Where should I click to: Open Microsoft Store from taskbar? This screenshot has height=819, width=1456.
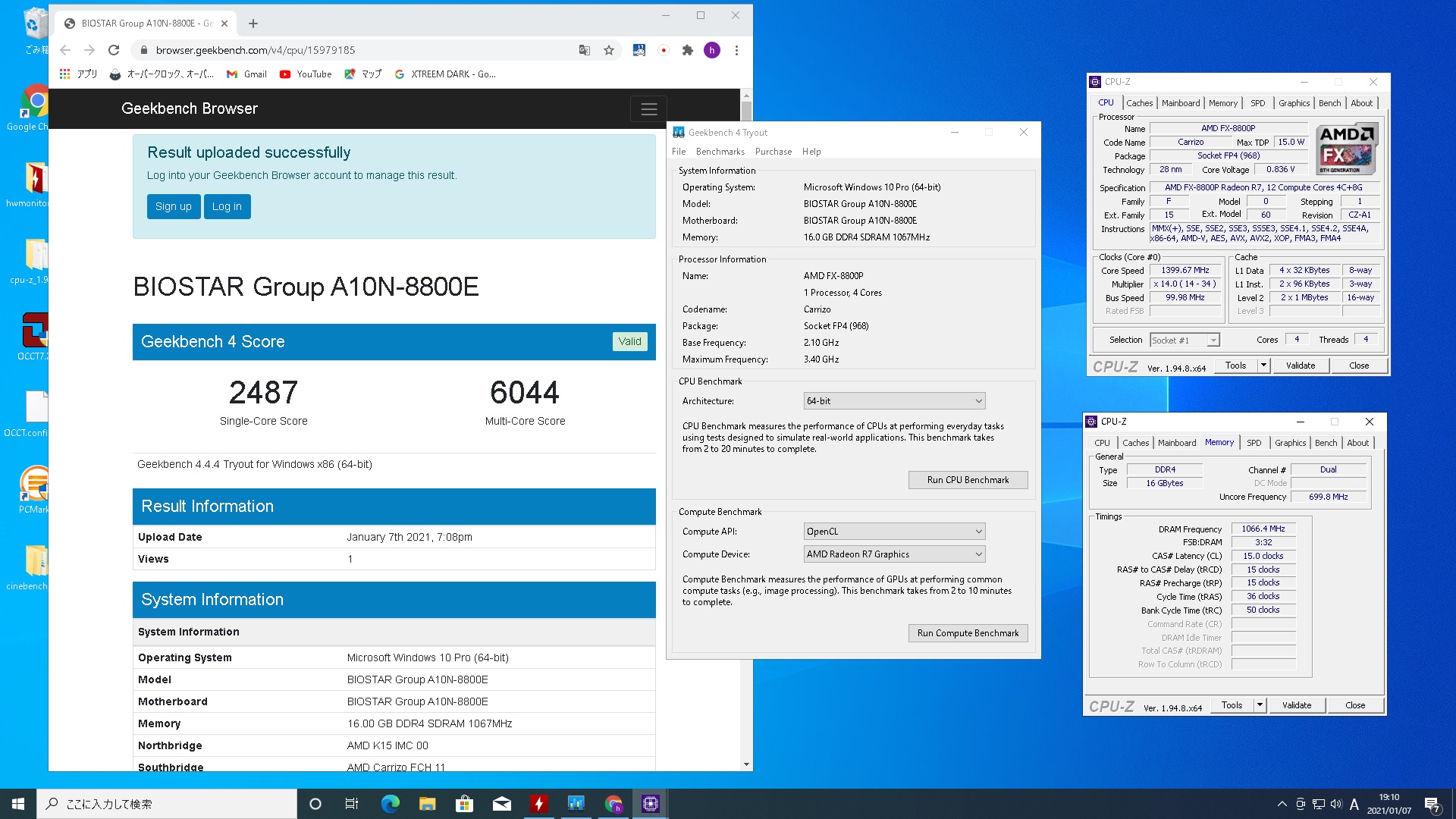464,804
